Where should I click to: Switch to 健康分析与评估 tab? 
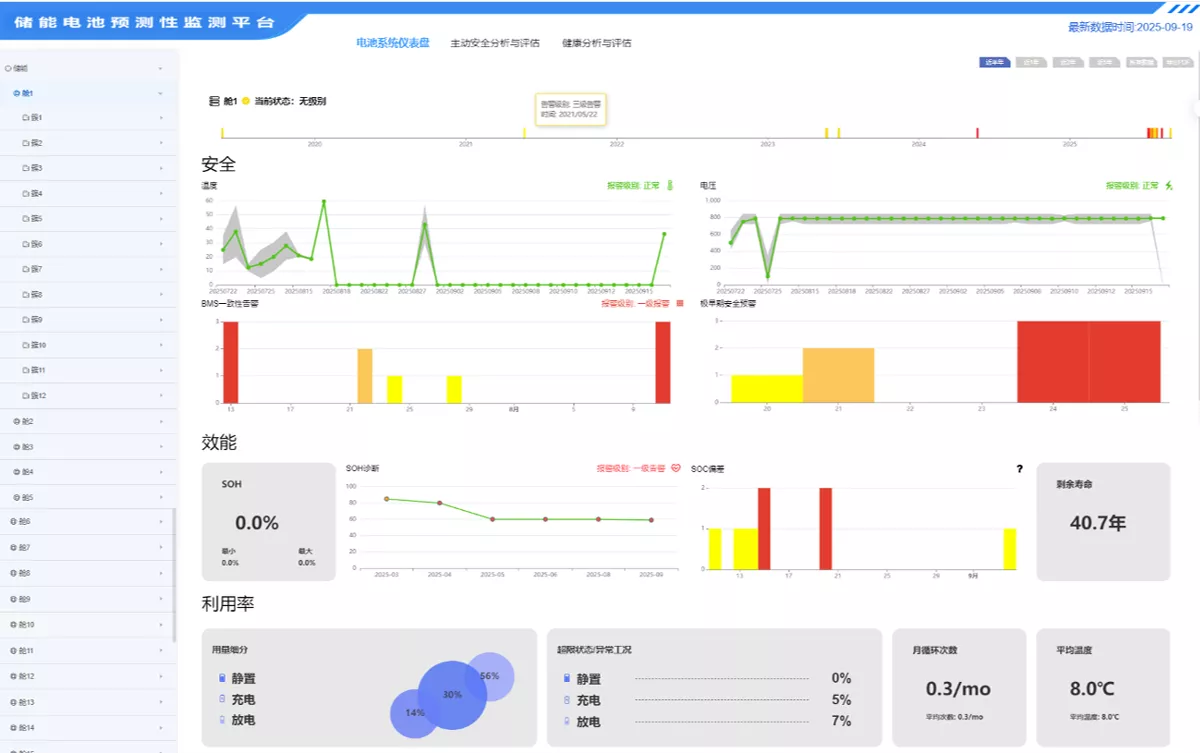(x=597, y=43)
